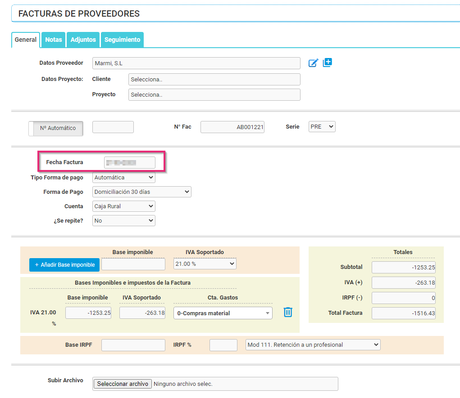Click the Total Factura field

click(x=403, y=313)
